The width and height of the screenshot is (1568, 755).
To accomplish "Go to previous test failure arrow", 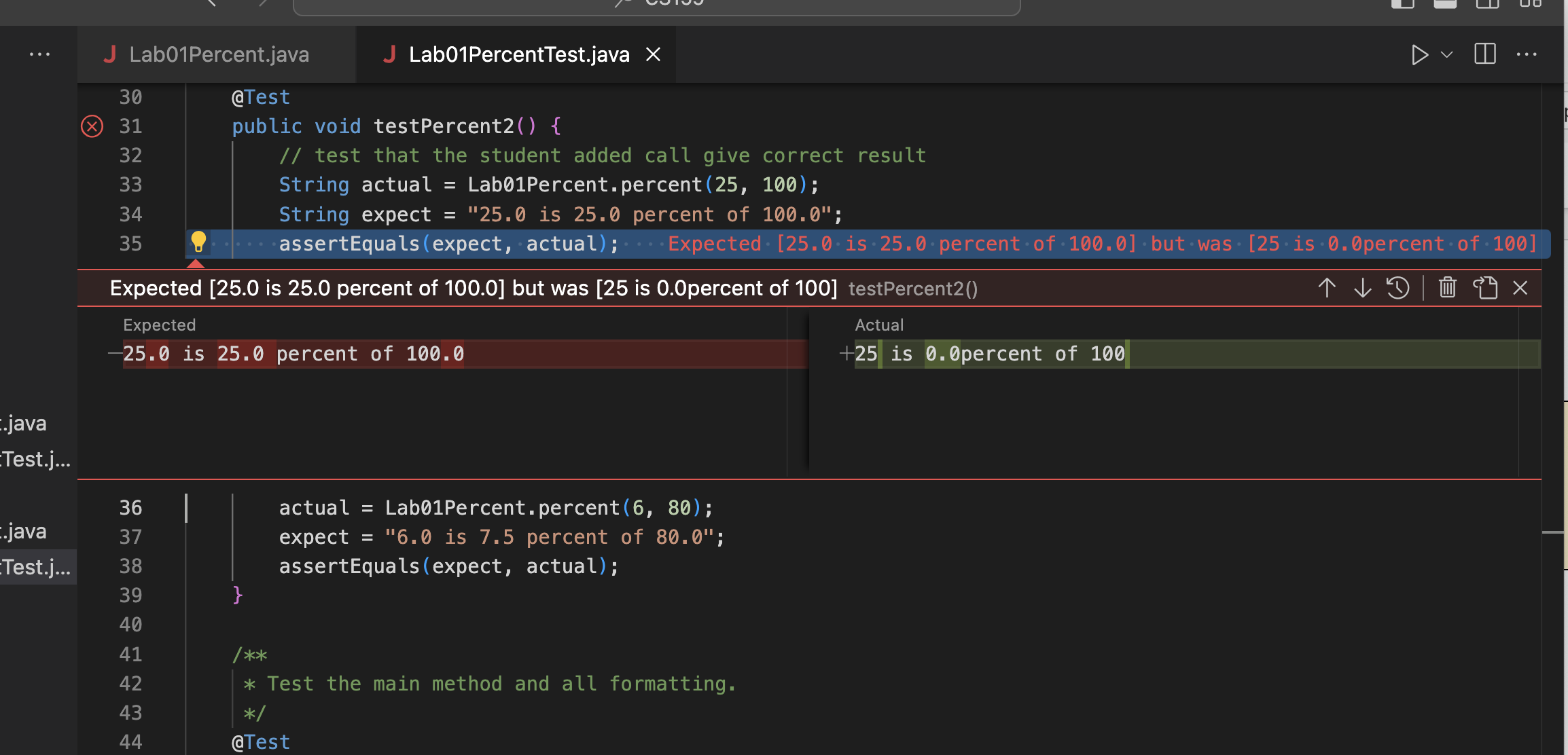I will coord(1326,288).
